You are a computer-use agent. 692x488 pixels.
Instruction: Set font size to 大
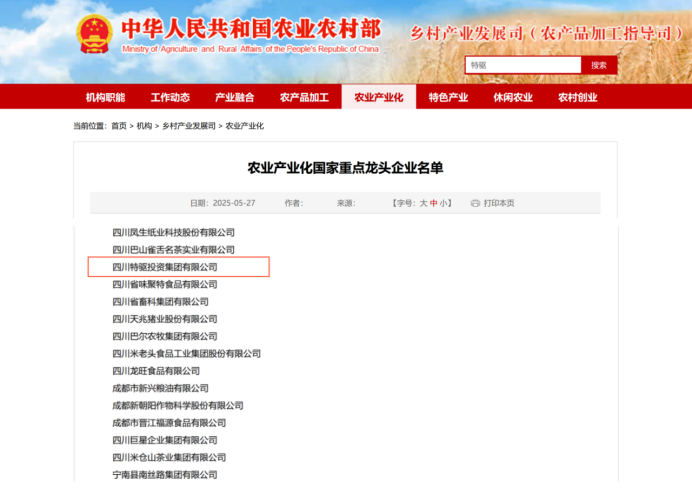pyautogui.click(x=423, y=203)
